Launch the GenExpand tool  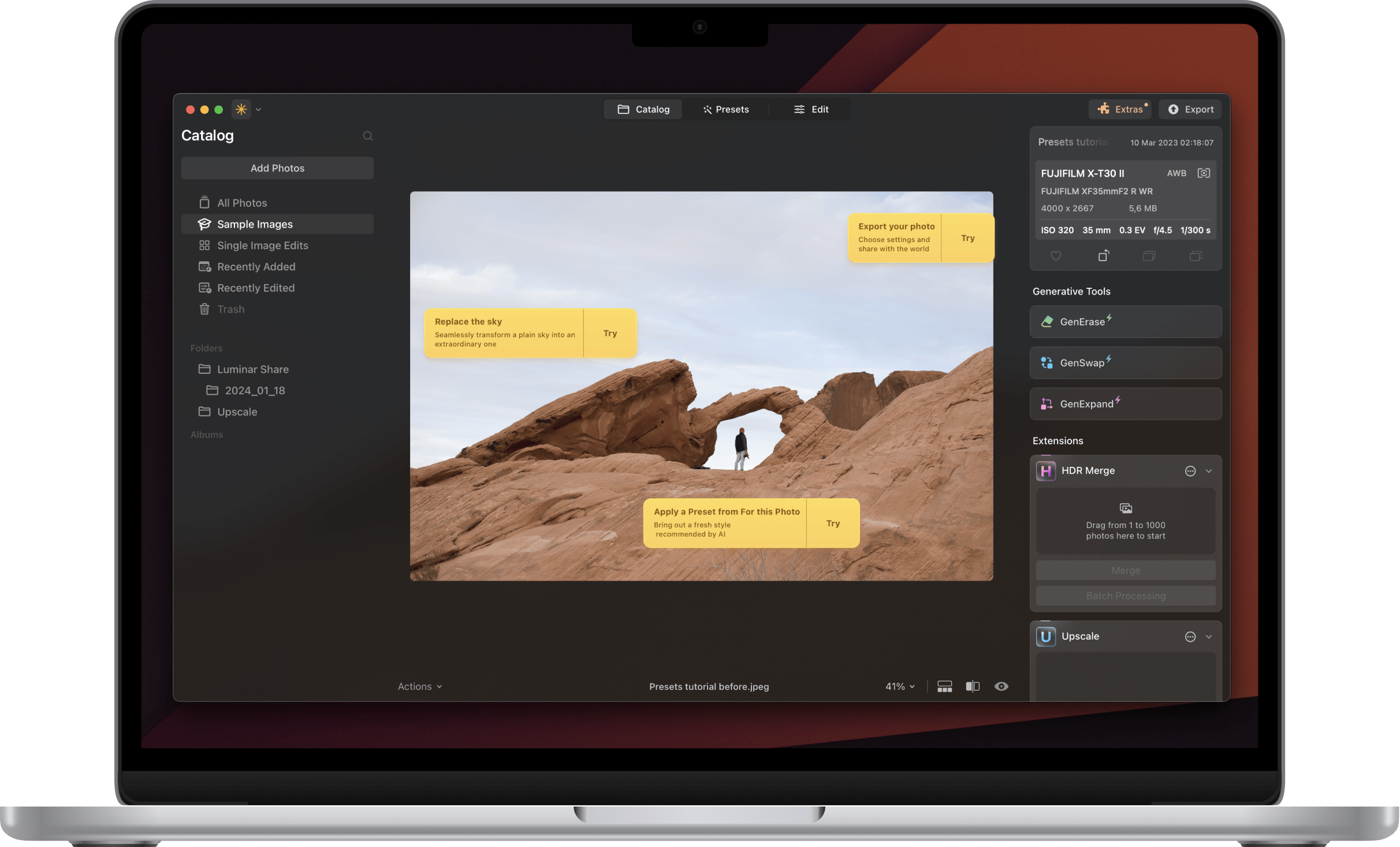coord(1124,404)
